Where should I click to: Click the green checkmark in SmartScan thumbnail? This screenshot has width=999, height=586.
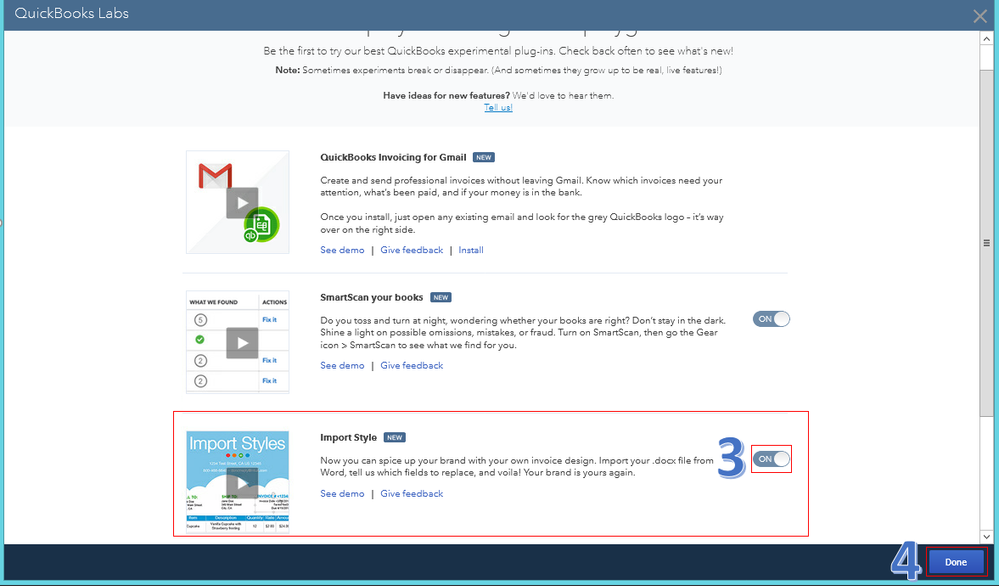(200, 339)
